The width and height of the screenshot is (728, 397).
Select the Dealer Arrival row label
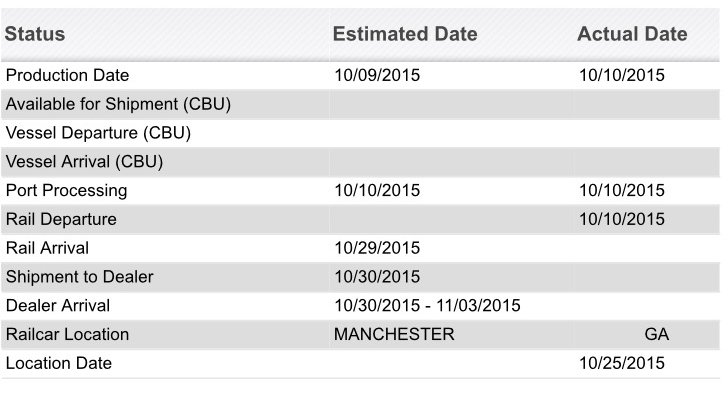pos(58,306)
